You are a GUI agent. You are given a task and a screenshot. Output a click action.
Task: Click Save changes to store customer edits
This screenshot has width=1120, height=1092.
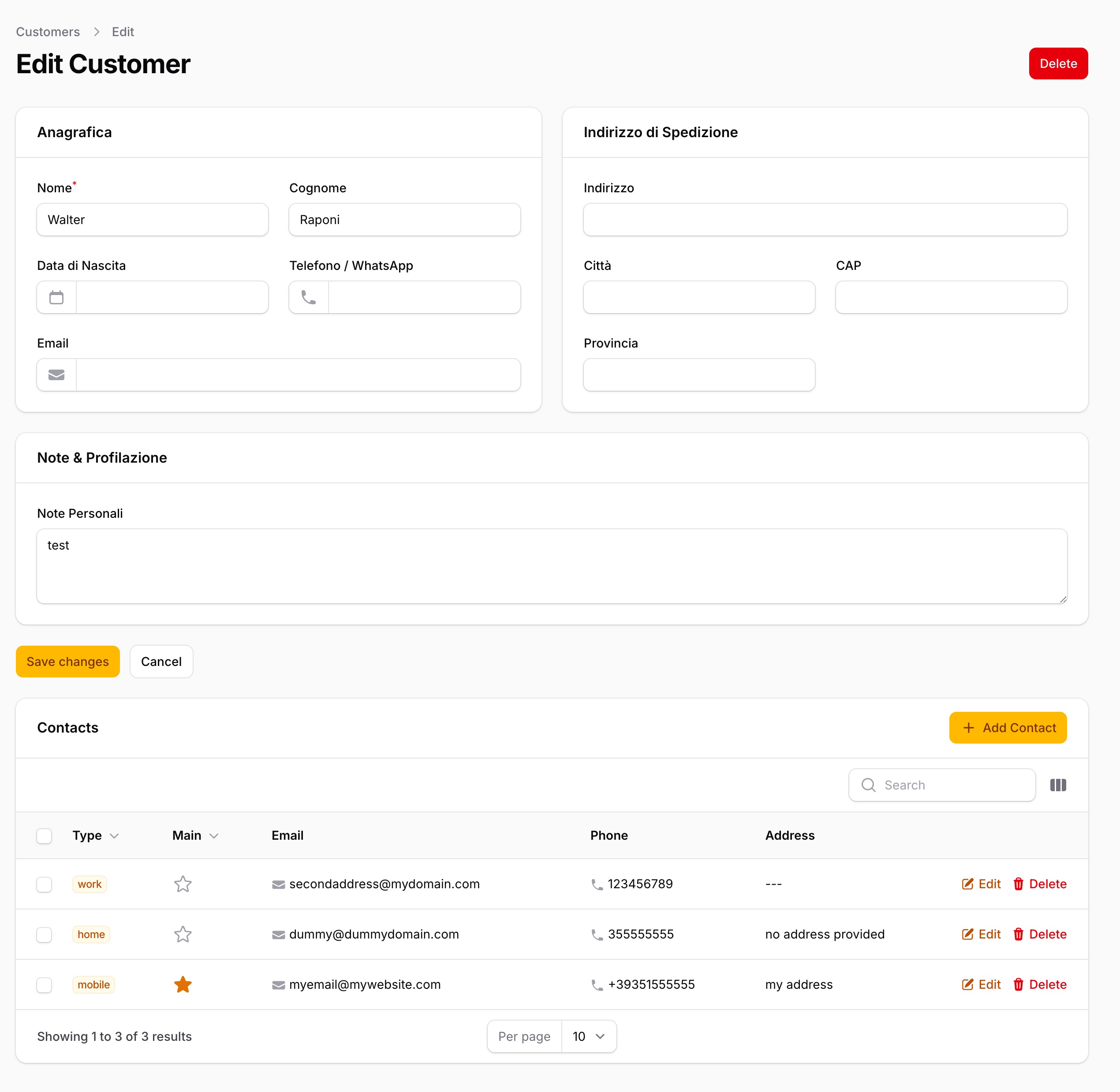pos(67,661)
